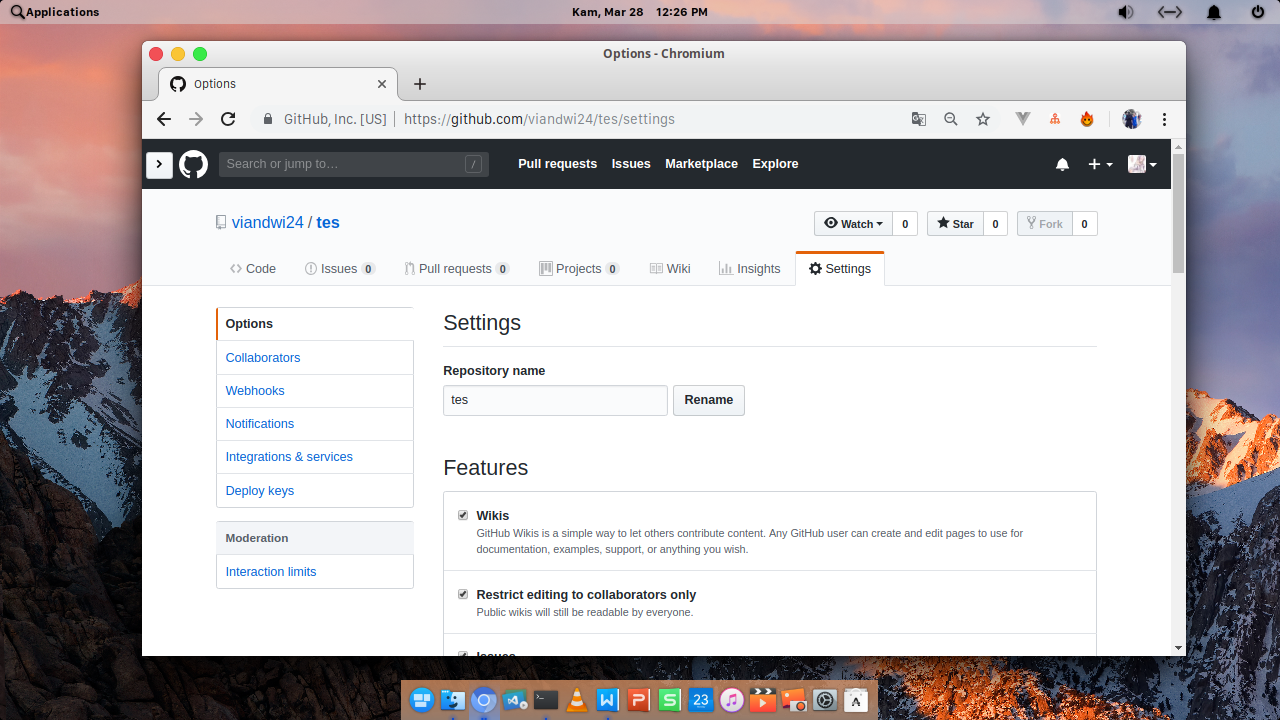Switch to the Code tab
This screenshot has width=1280, height=720.
tap(253, 269)
